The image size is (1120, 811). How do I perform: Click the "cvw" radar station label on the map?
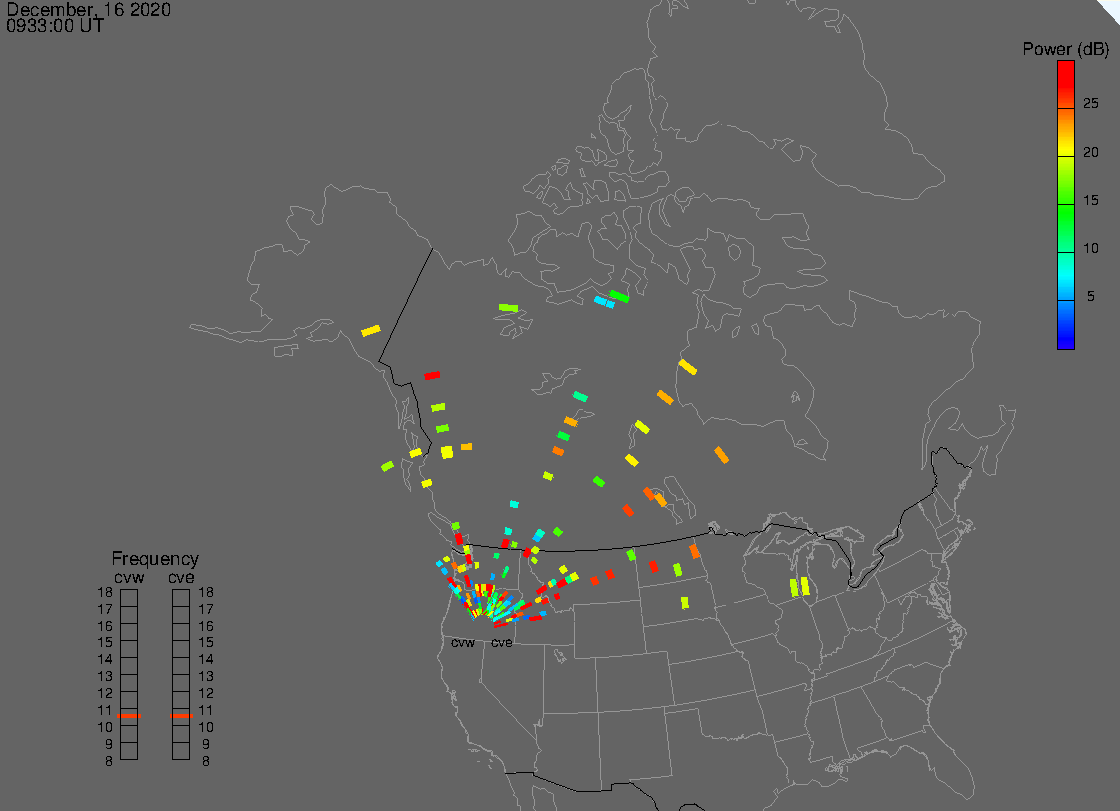click(463, 643)
